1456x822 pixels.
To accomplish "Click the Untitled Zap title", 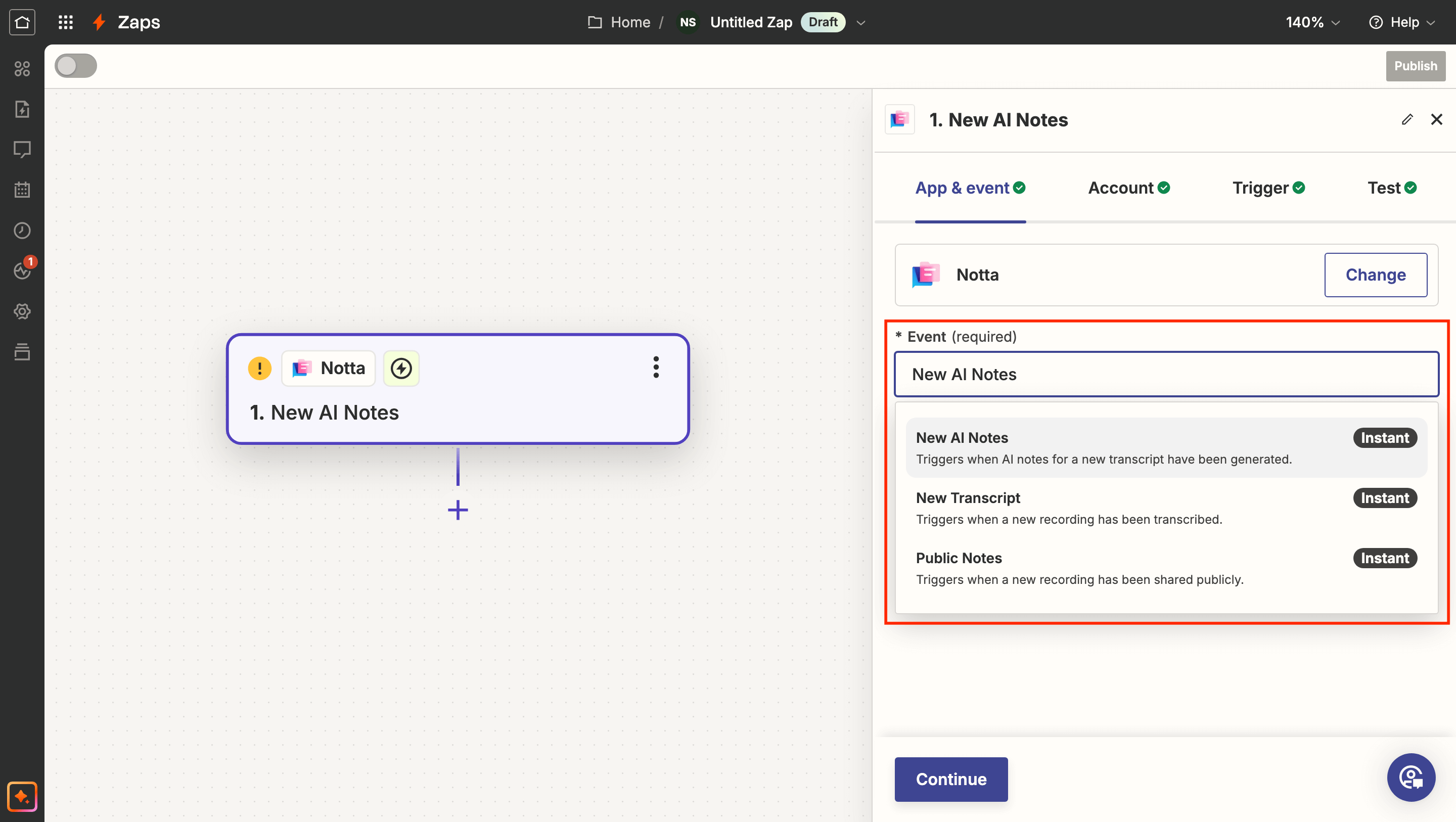I will point(751,22).
